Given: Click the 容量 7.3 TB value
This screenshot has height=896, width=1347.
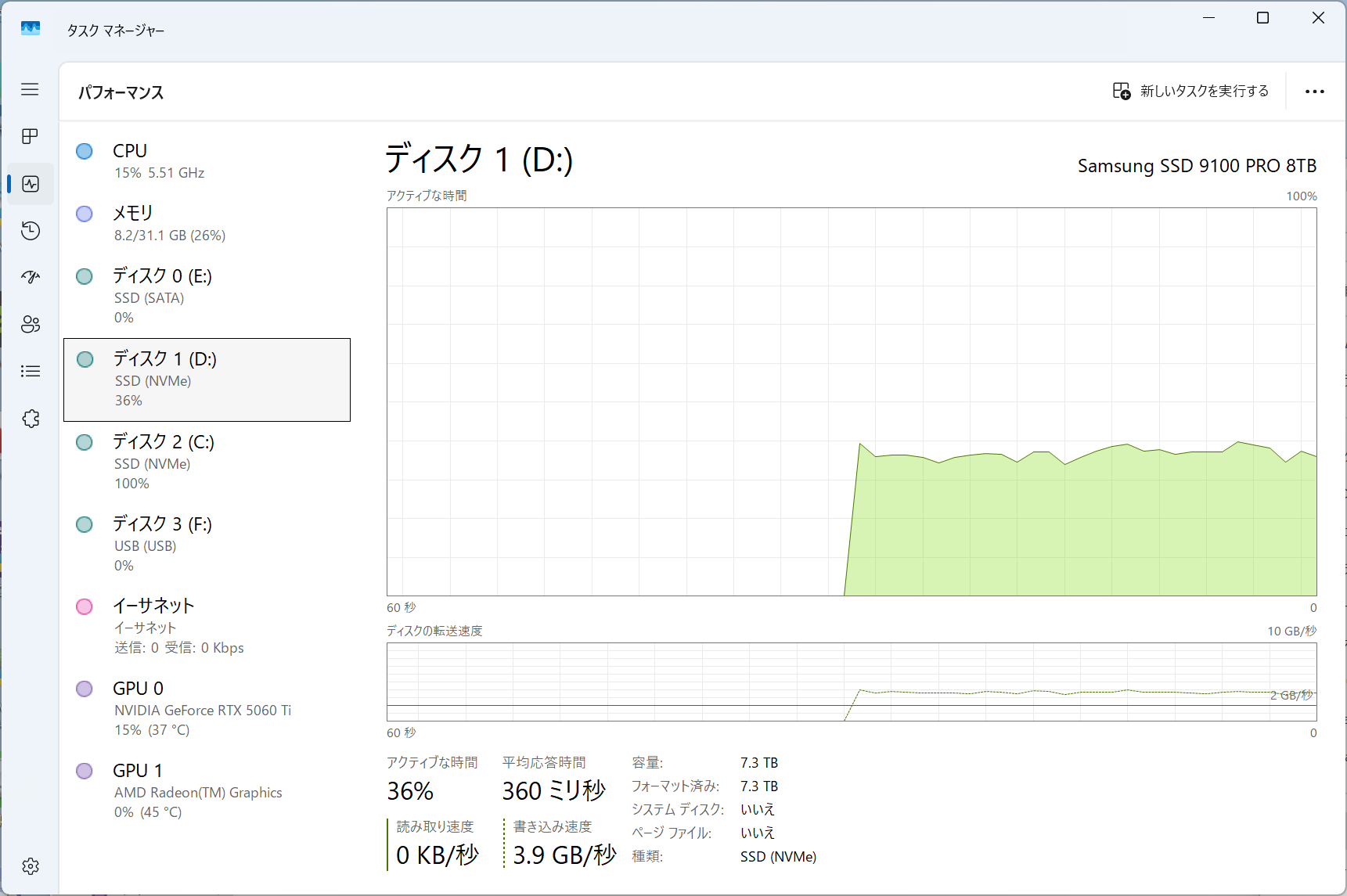Looking at the screenshot, I should 759,763.
